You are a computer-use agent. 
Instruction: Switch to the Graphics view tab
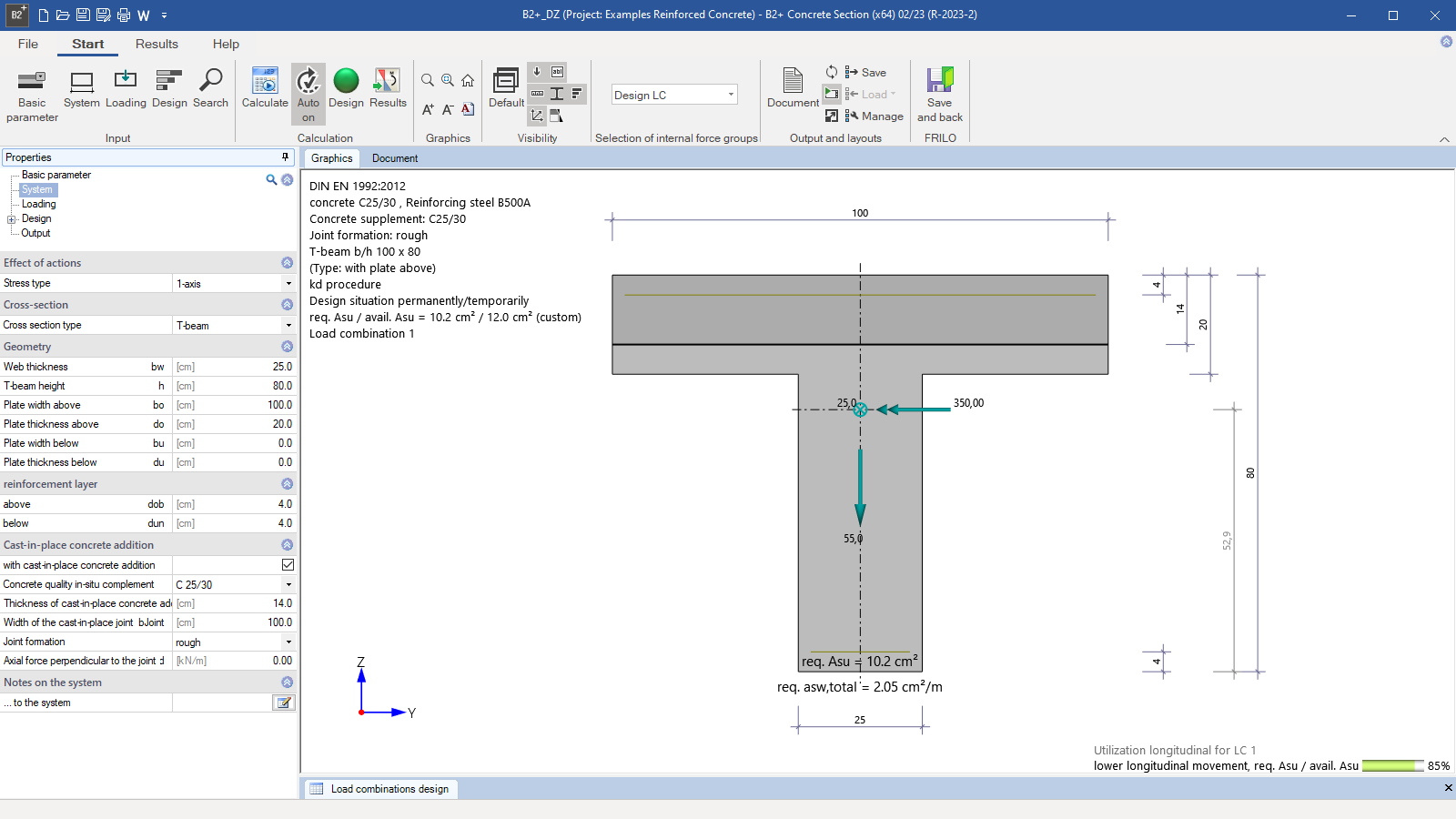[331, 158]
